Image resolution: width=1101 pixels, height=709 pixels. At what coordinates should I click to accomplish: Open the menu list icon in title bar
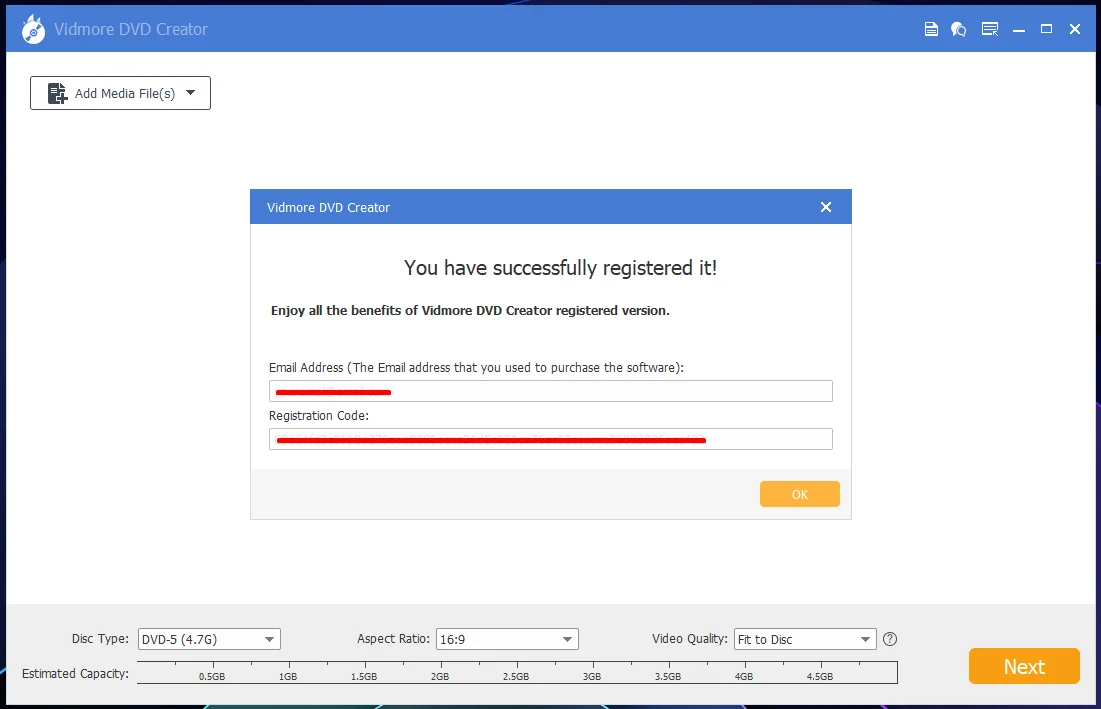click(990, 29)
